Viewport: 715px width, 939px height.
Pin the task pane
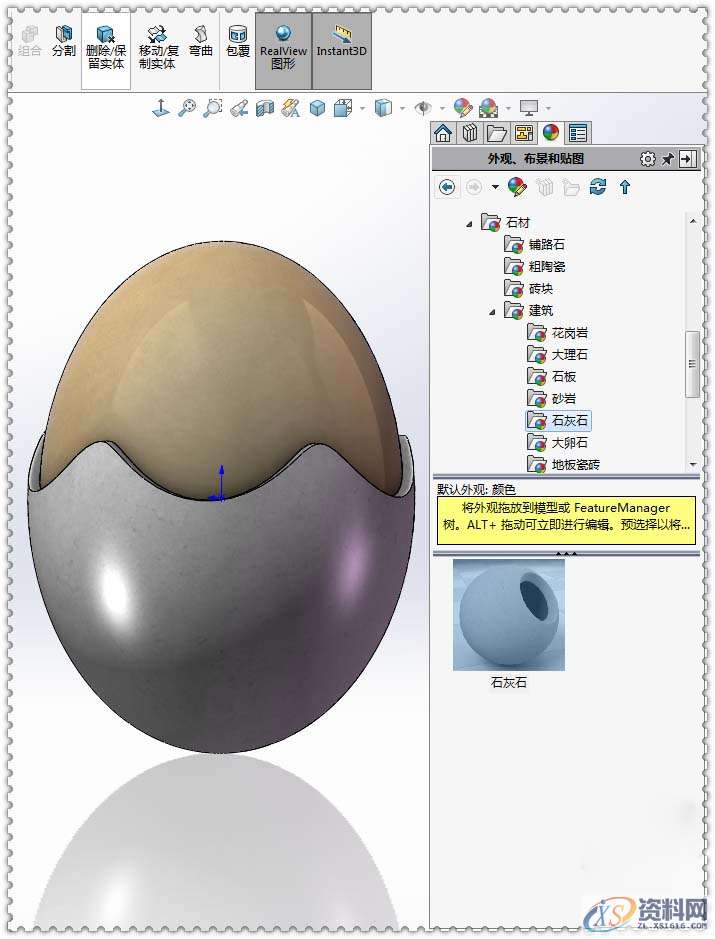667,159
